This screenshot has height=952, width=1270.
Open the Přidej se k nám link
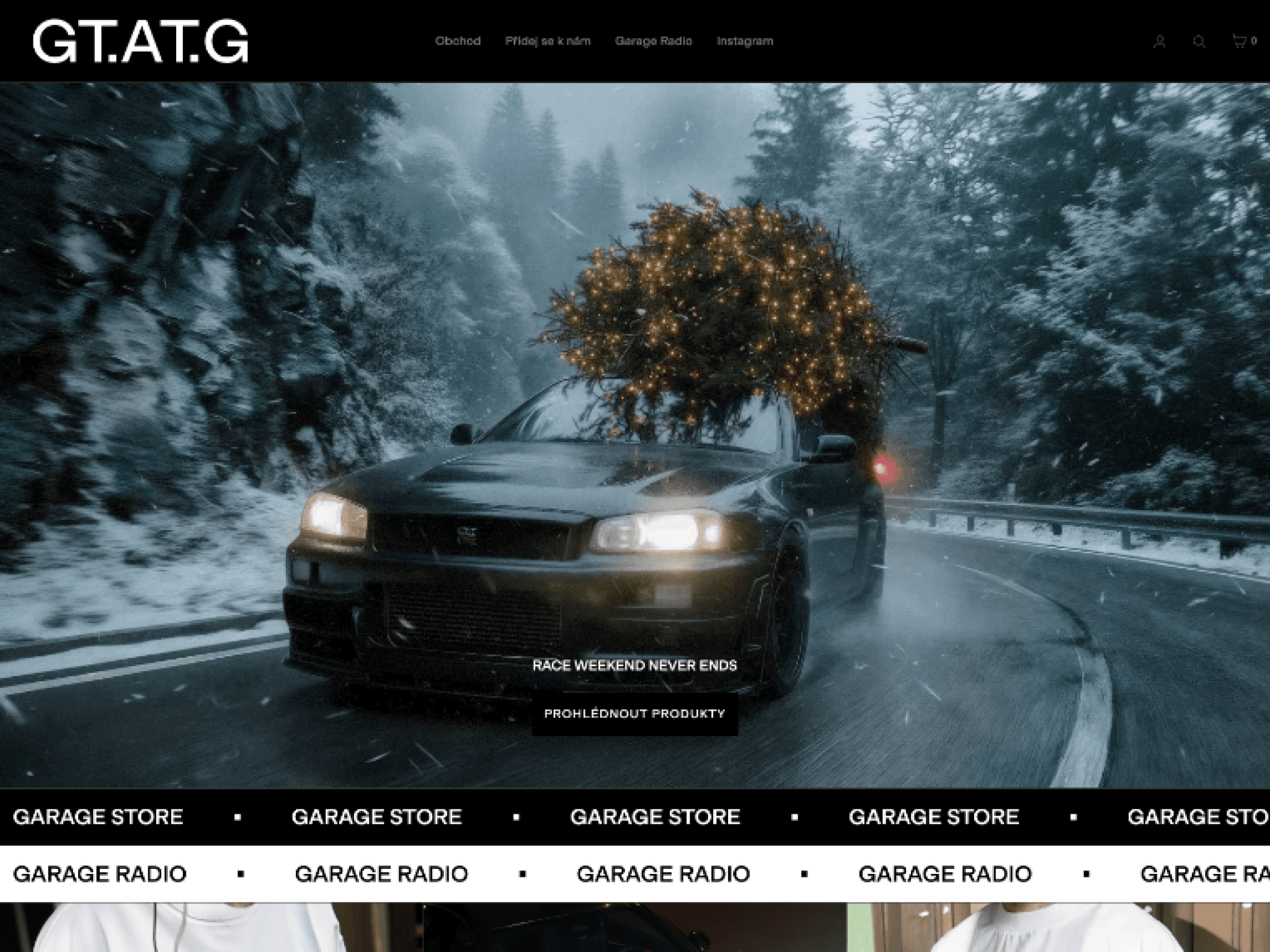[548, 41]
